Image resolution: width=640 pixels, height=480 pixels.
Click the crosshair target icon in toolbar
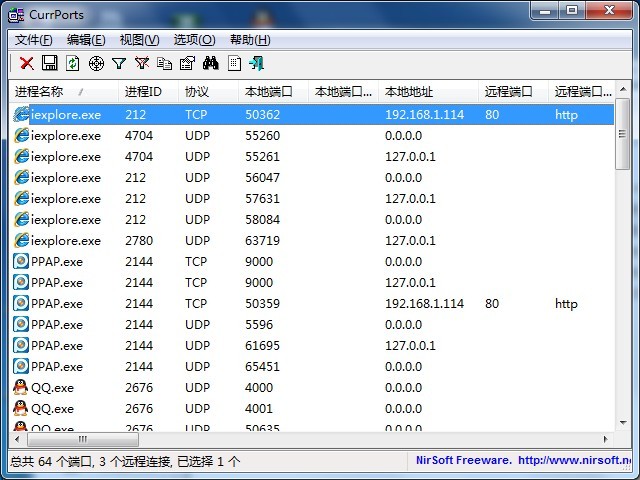(x=96, y=63)
